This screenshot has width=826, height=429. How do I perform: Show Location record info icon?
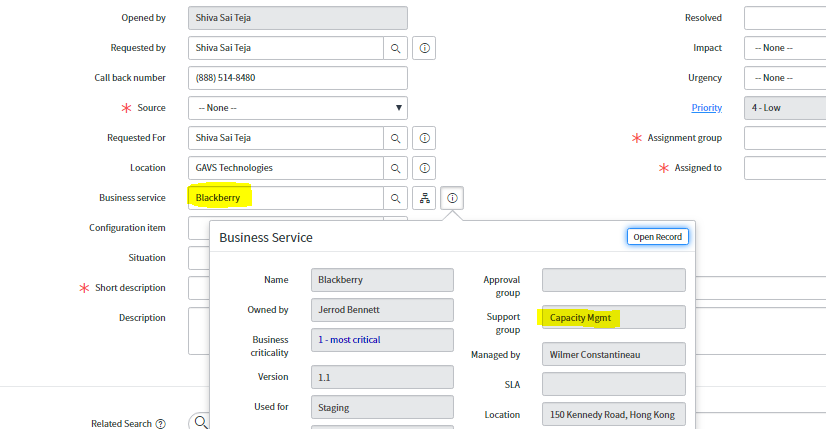click(424, 168)
